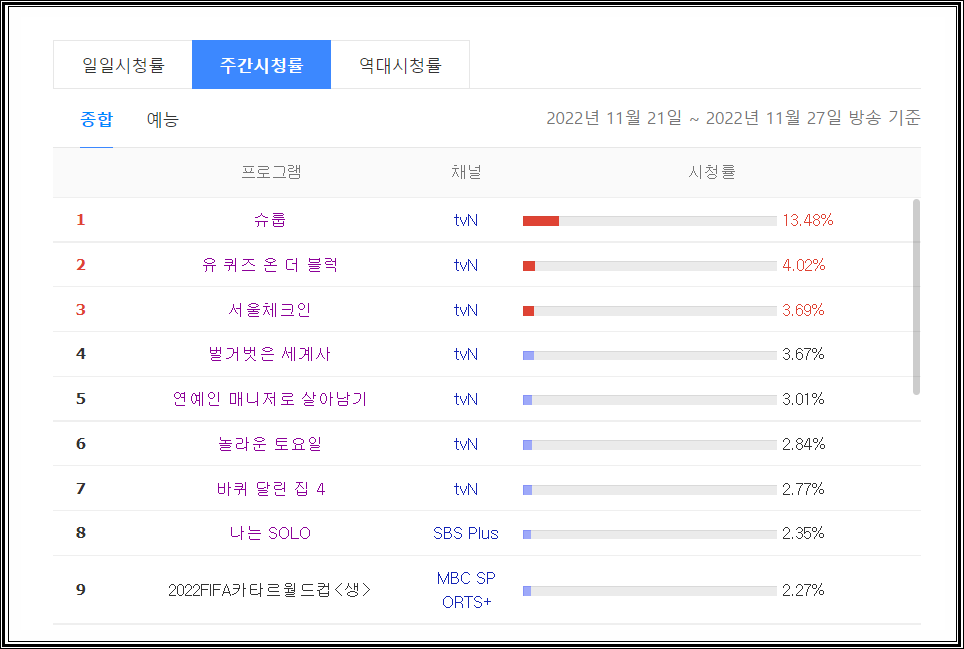Select the 종합 sub-tab
This screenshot has width=964, height=649.
pyautogui.click(x=97, y=119)
